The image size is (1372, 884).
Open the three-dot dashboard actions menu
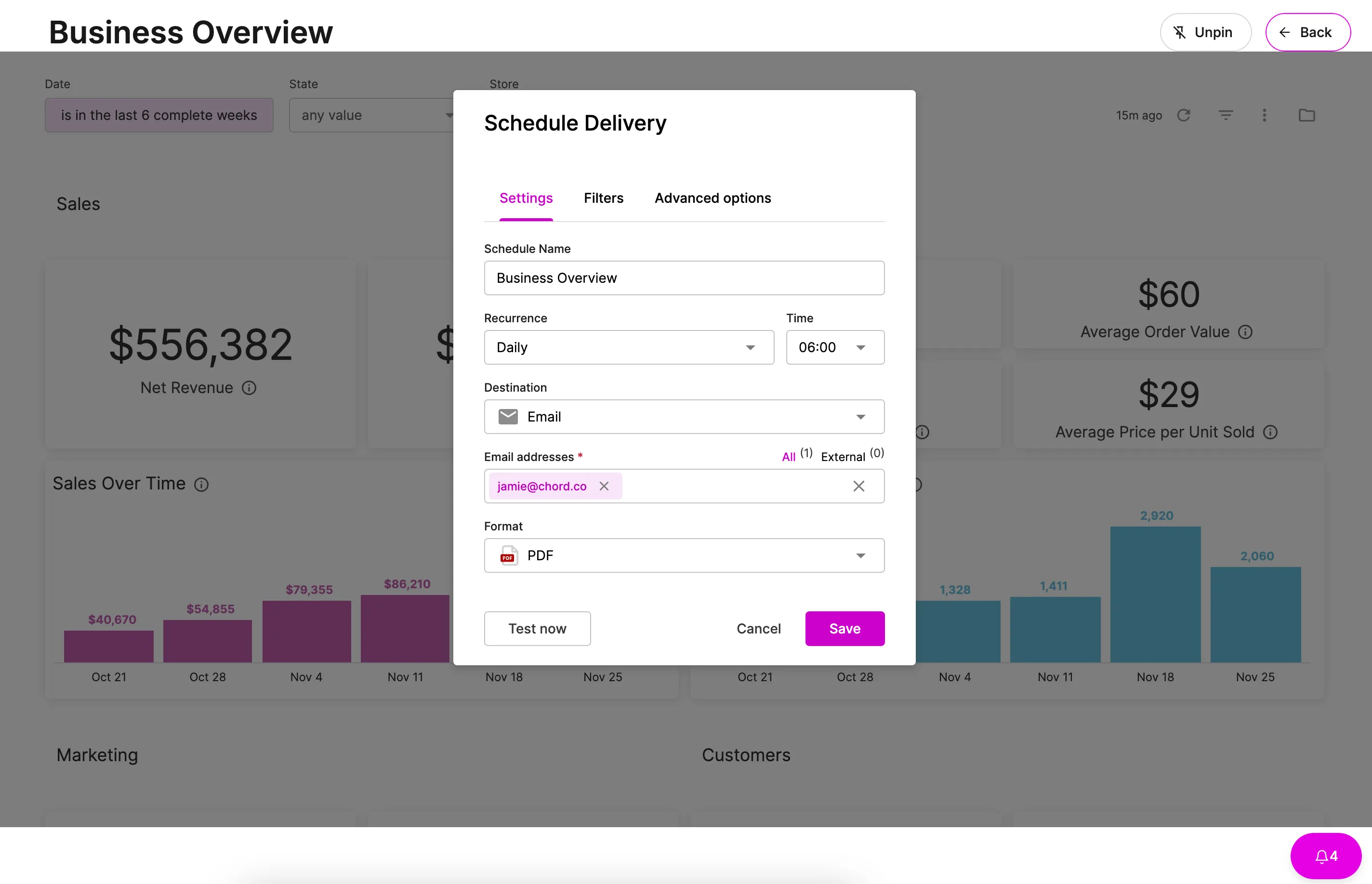tap(1264, 116)
